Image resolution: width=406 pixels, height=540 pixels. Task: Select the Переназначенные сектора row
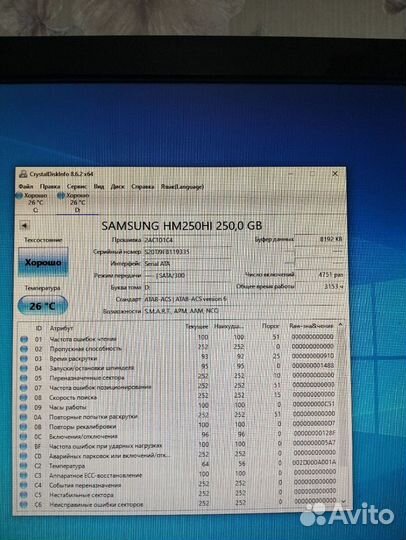tap(177, 377)
